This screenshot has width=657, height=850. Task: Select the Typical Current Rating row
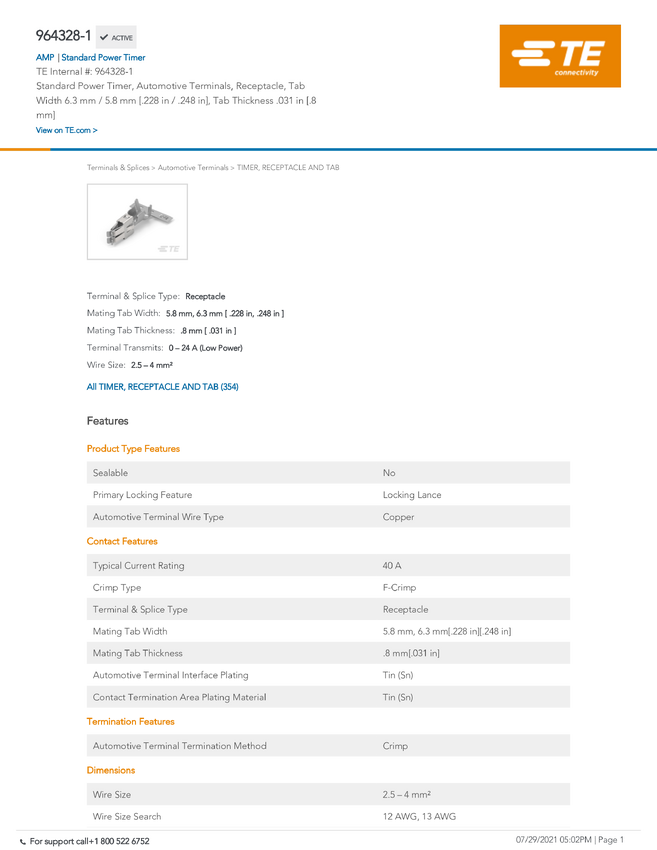coord(328,565)
